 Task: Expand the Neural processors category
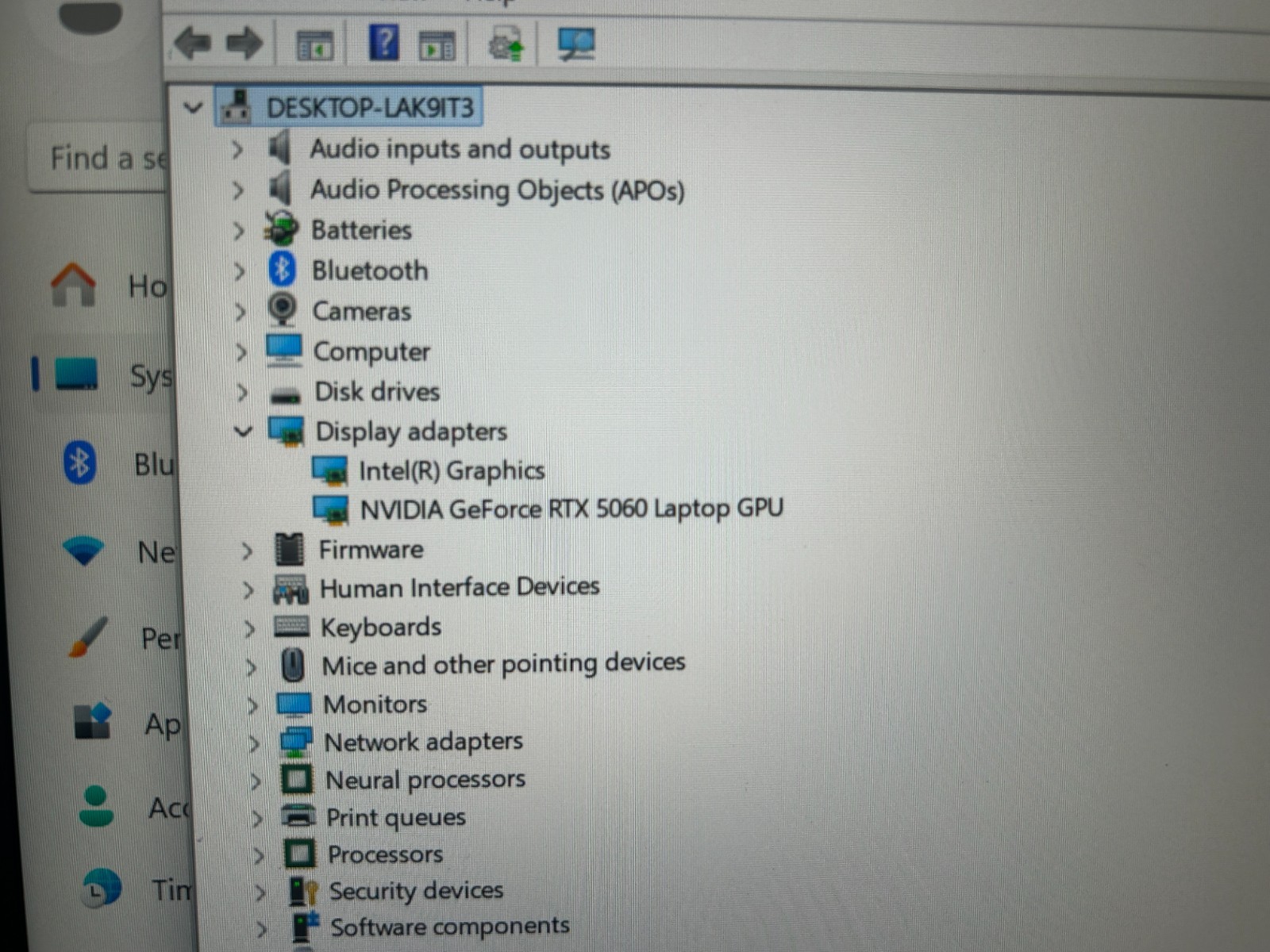click(x=256, y=782)
